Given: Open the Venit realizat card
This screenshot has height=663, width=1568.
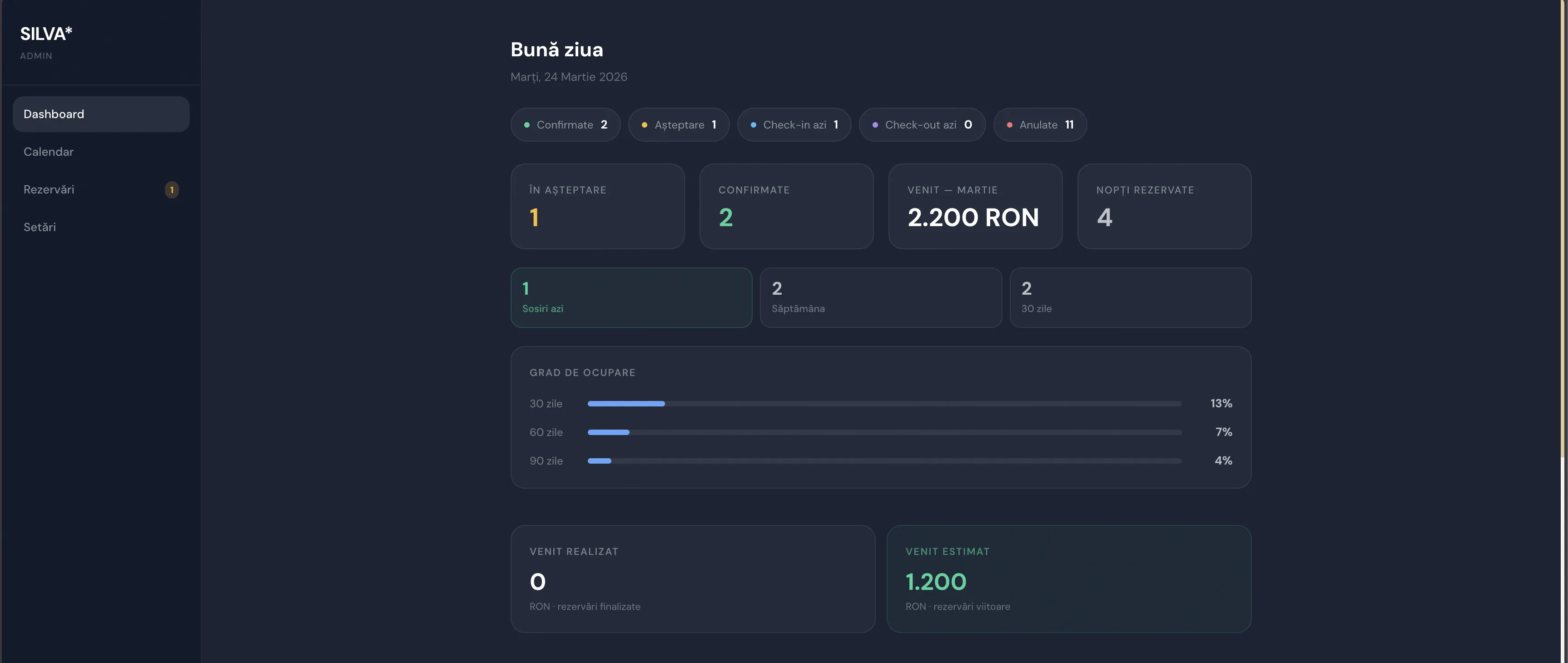Looking at the screenshot, I should (x=693, y=579).
